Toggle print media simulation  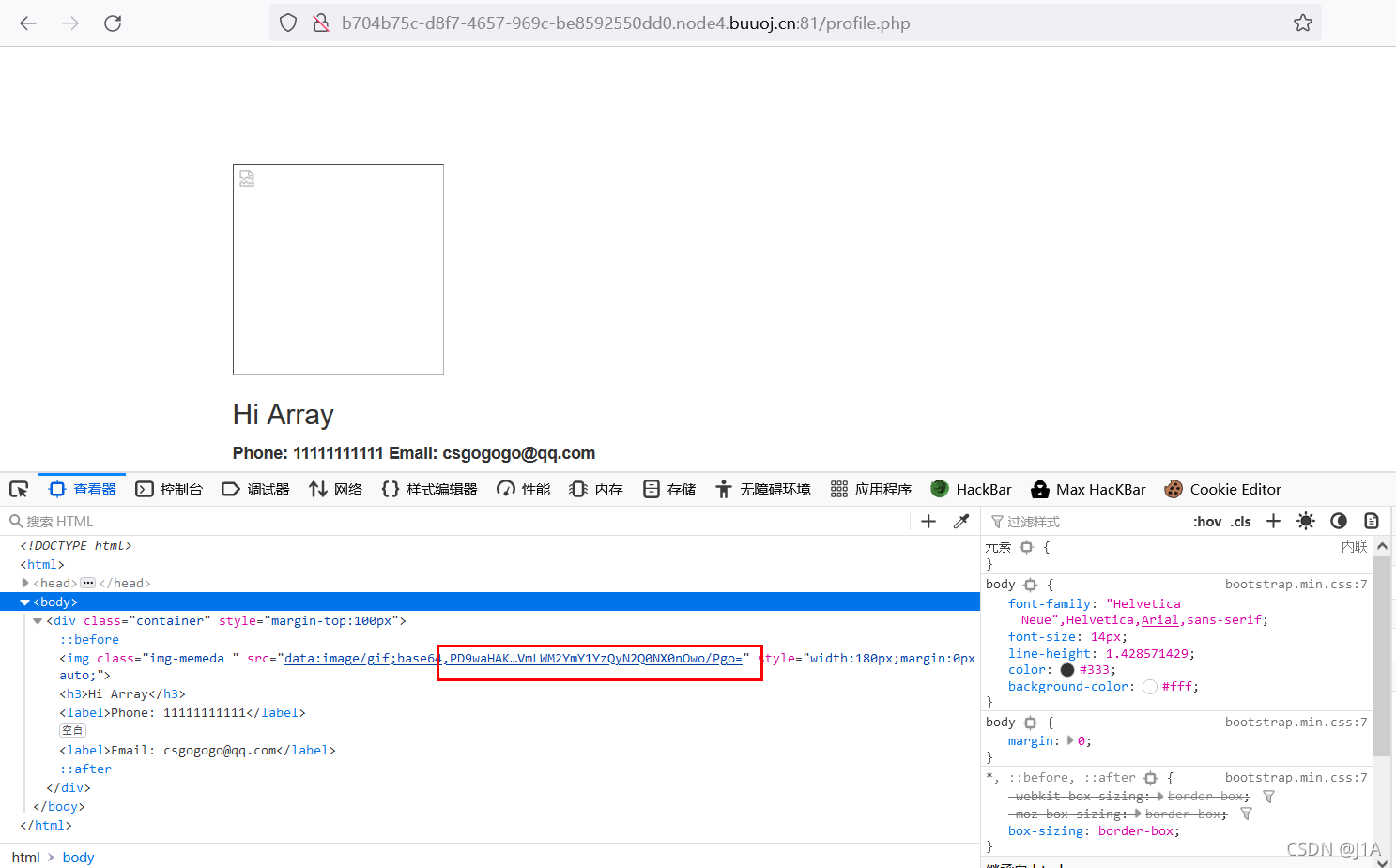coord(1372,521)
